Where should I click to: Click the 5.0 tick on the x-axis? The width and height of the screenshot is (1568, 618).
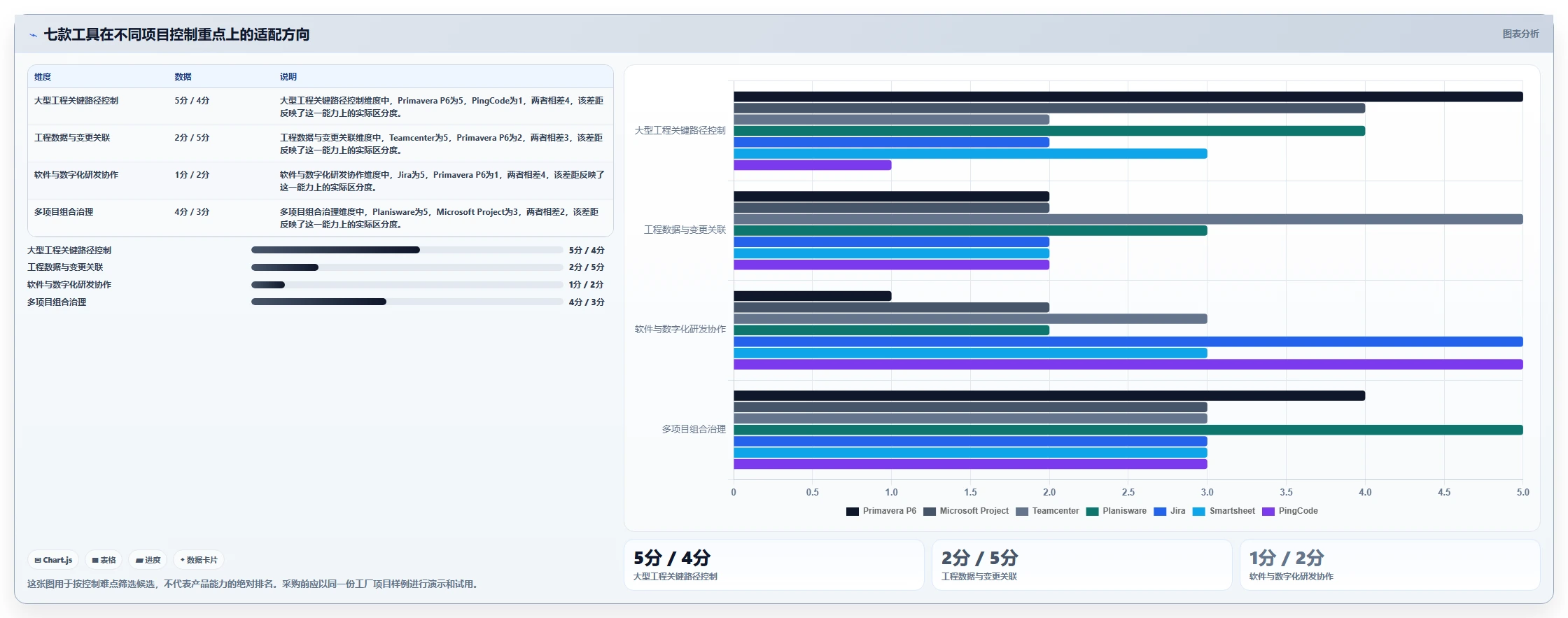pos(1522,493)
